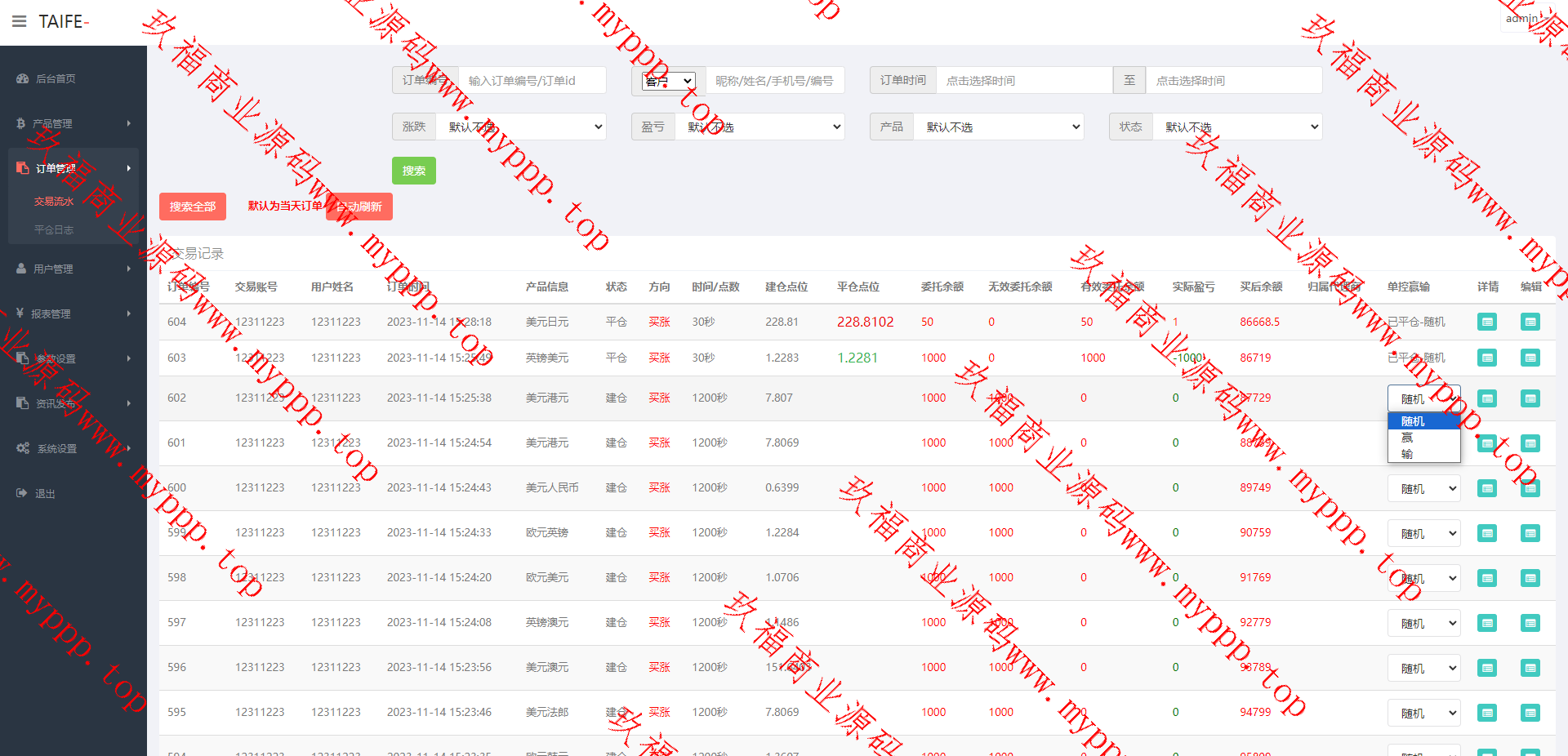
Task: Open edit icon for order 599
Action: pyautogui.click(x=1530, y=533)
